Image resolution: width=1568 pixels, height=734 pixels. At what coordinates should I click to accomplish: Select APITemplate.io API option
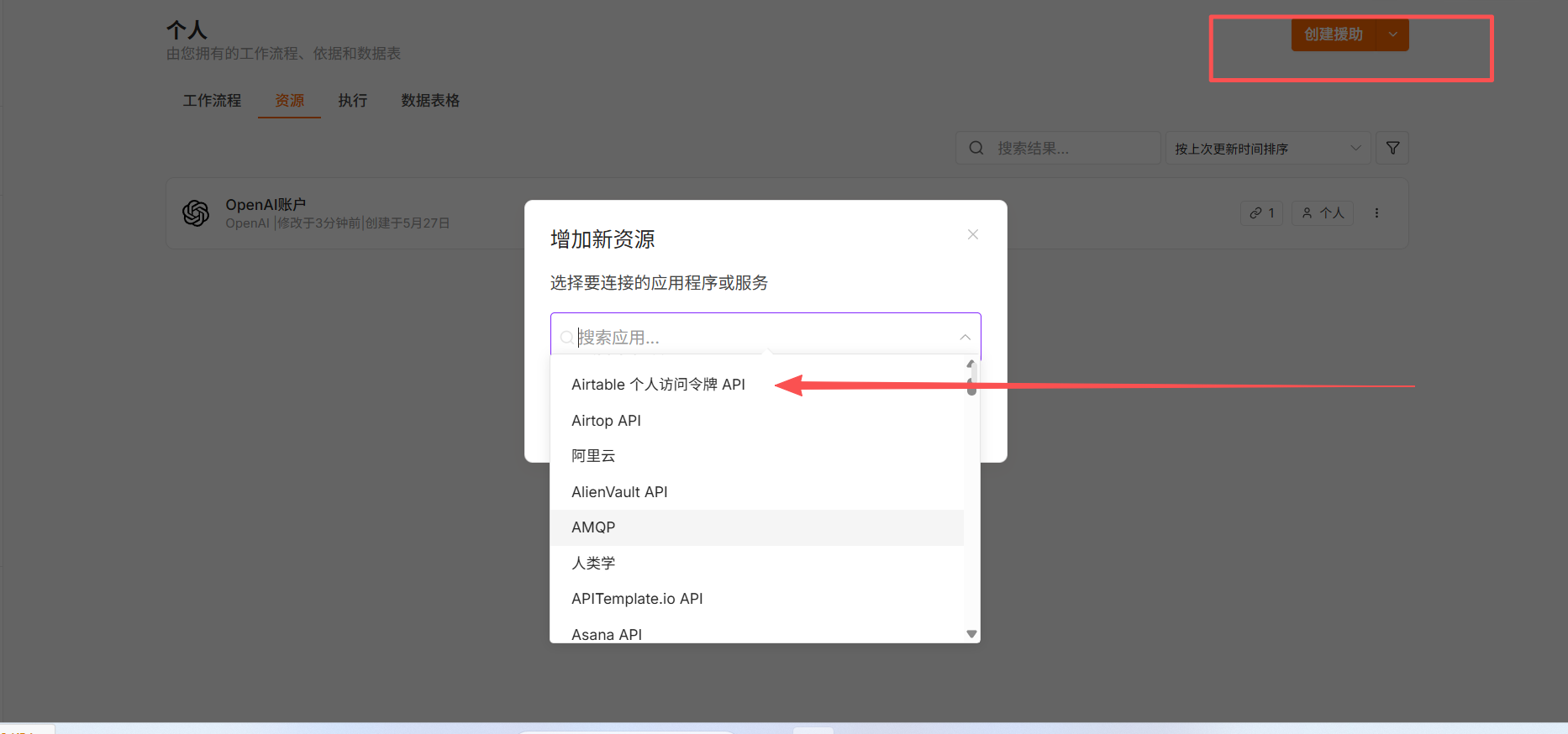click(x=756, y=599)
